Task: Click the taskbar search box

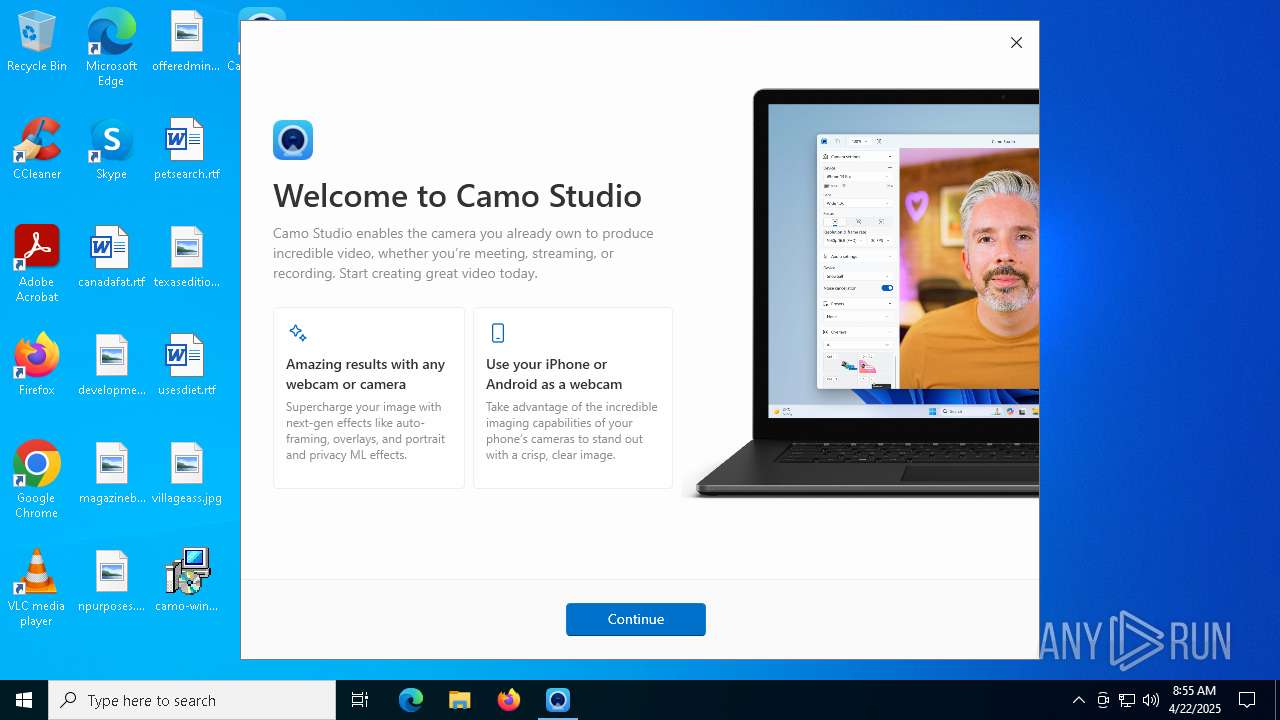Action: click(x=192, y=700)
